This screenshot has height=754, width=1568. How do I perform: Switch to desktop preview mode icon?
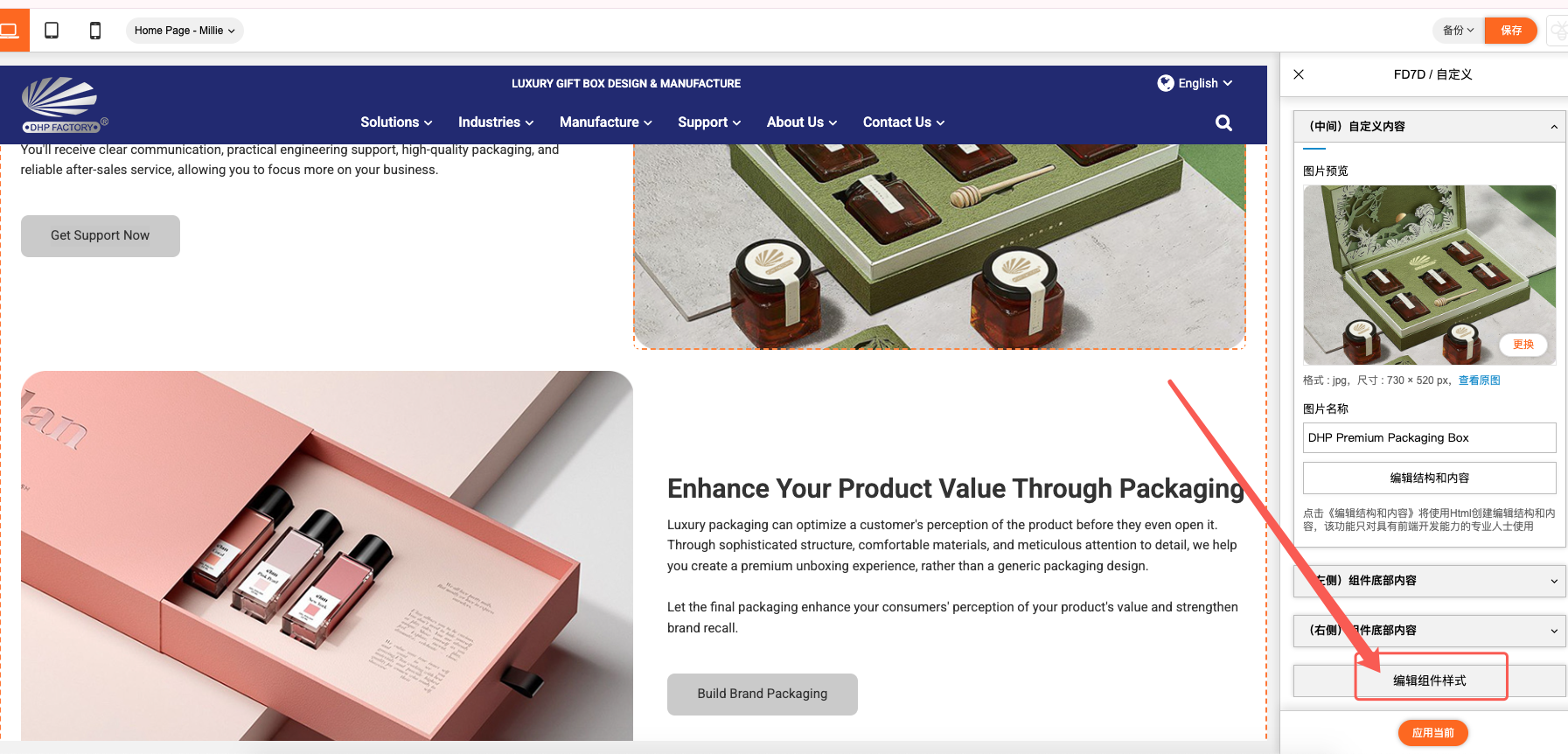click(x=10, y=31)
